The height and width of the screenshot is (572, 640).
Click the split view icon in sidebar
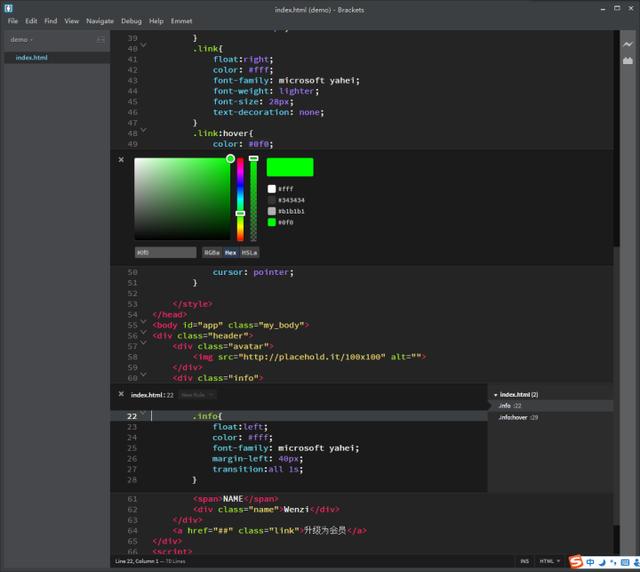pos(100,40)
